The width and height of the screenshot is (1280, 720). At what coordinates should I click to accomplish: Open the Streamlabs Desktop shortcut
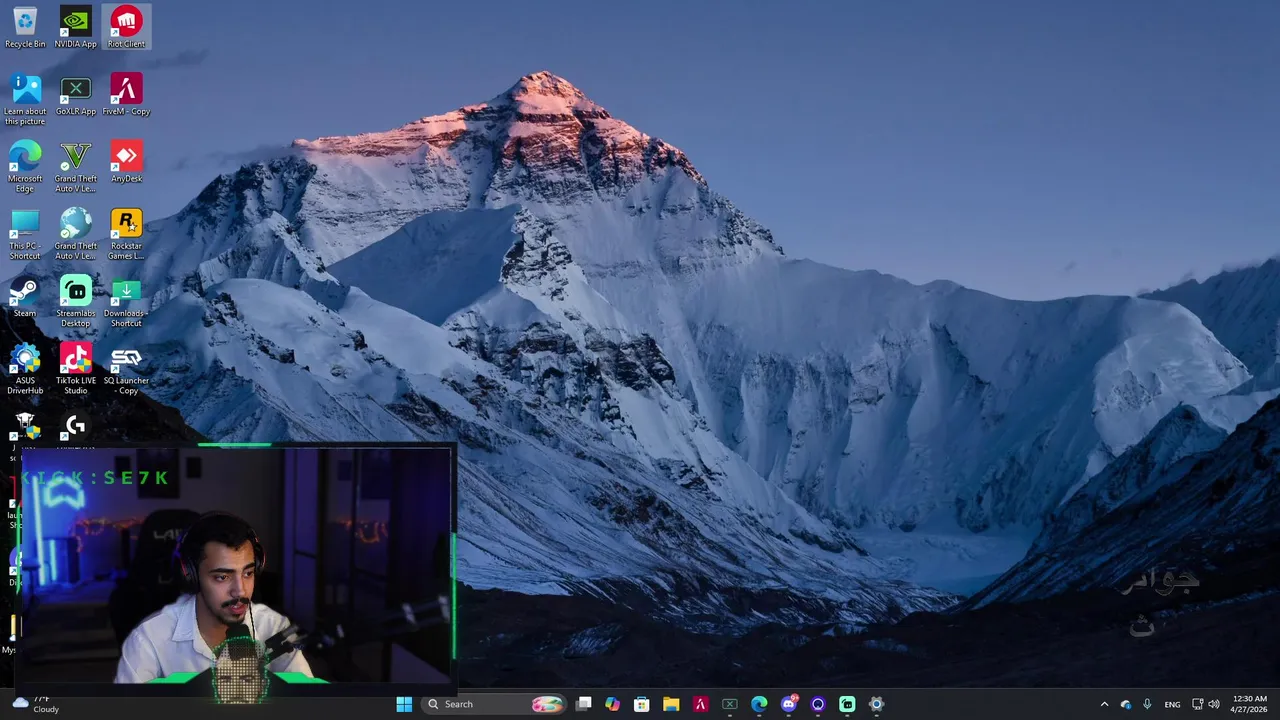tap(76, 301)
